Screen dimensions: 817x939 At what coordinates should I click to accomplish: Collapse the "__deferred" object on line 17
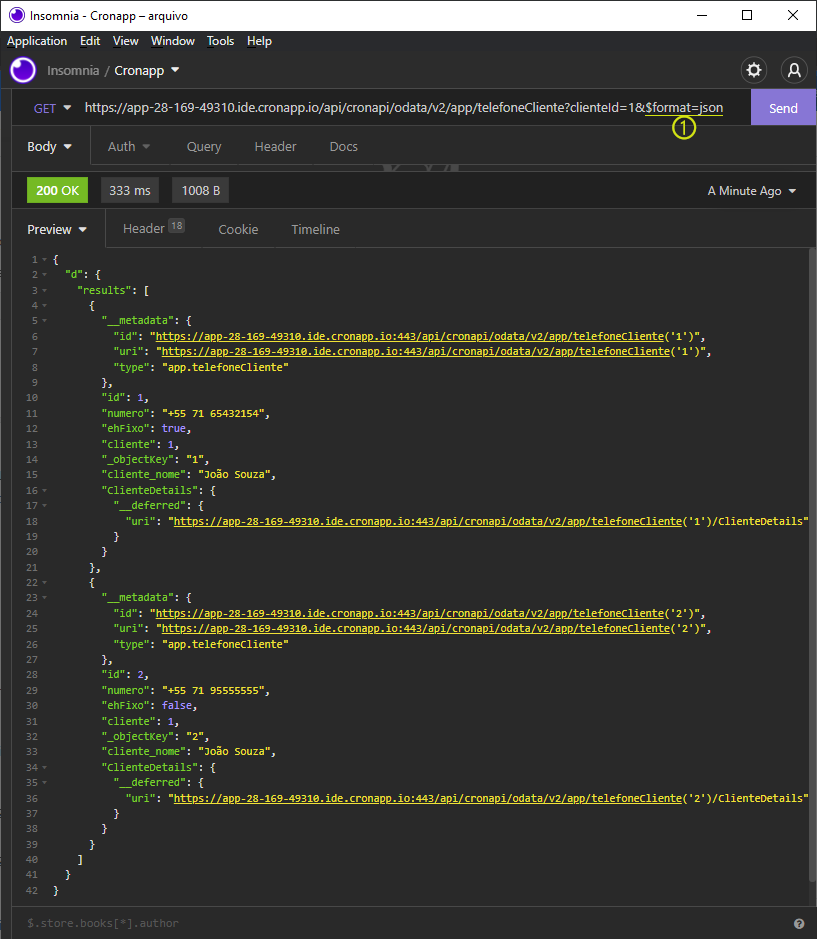(x=44, y=506)
